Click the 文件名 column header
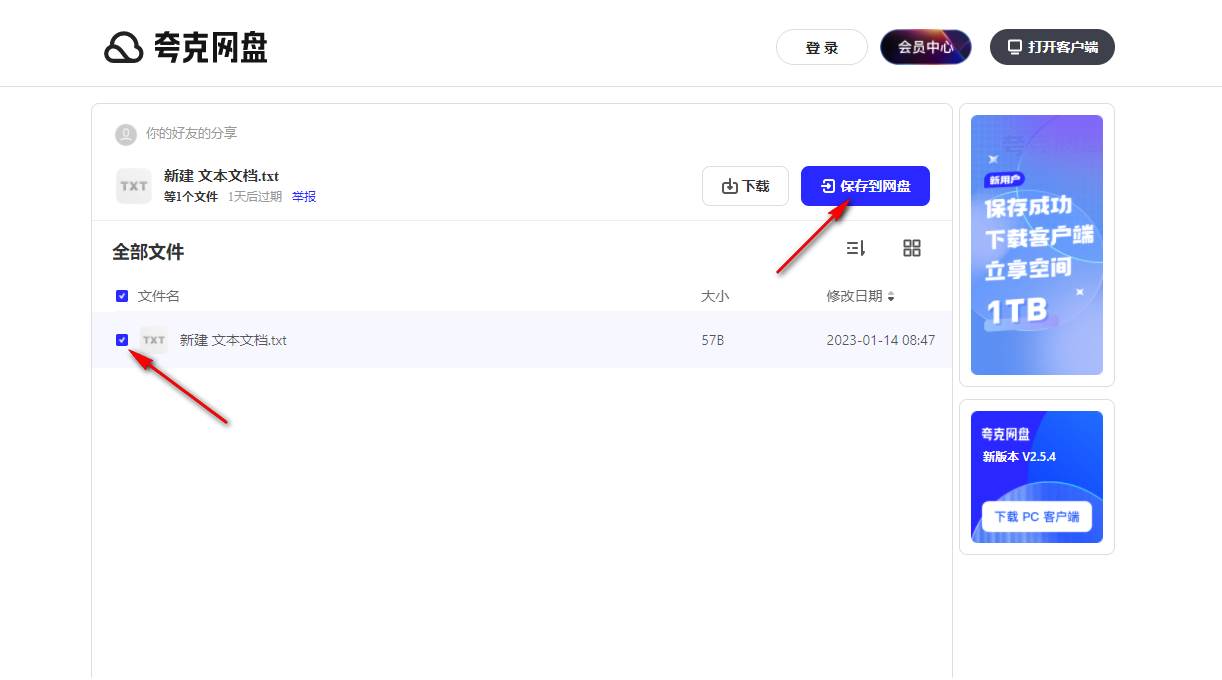 tap(159, 296)
